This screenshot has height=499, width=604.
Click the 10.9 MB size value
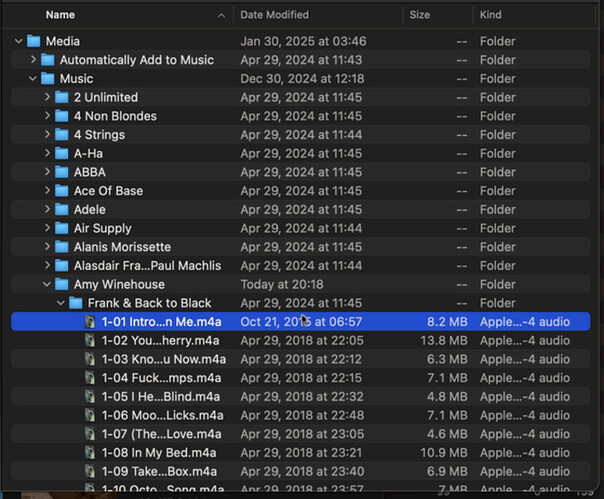coord(444,452)
